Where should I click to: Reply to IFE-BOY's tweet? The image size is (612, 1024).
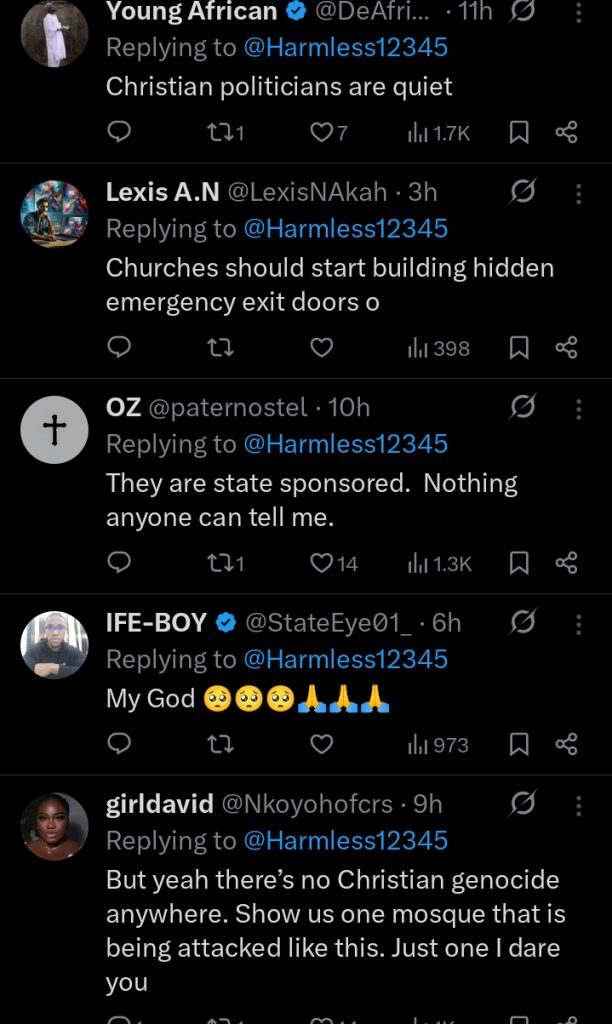[x=119, y=744]
